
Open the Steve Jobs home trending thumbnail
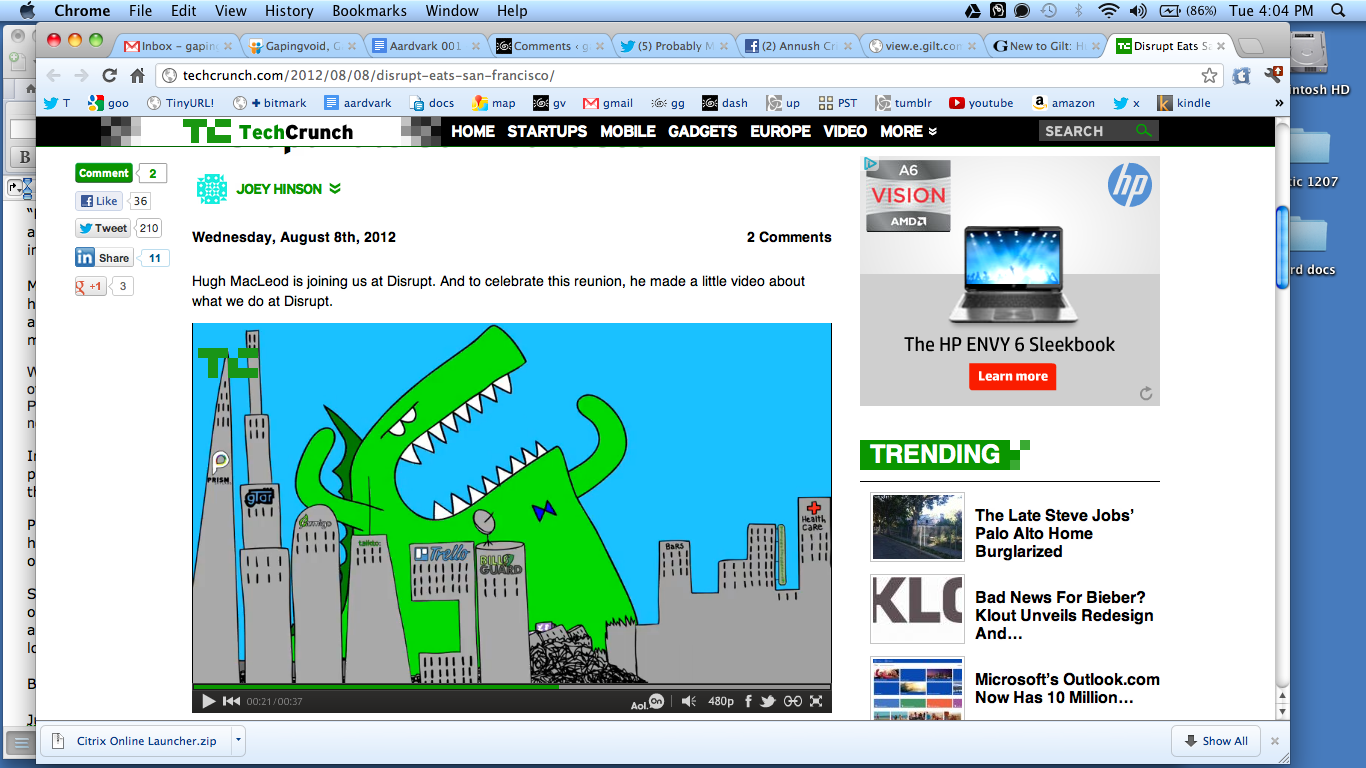tap(917, 527)
